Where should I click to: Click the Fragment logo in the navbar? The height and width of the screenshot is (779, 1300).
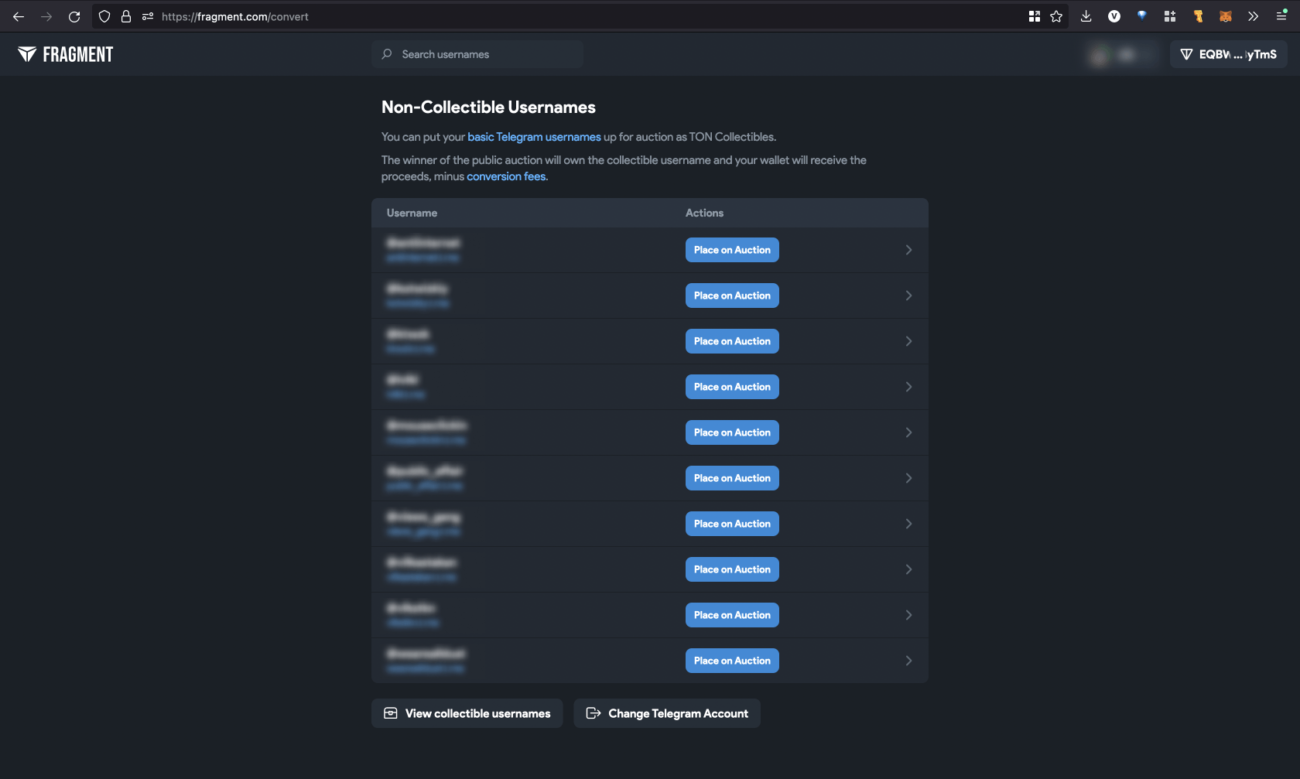click(x=65, y=54)
